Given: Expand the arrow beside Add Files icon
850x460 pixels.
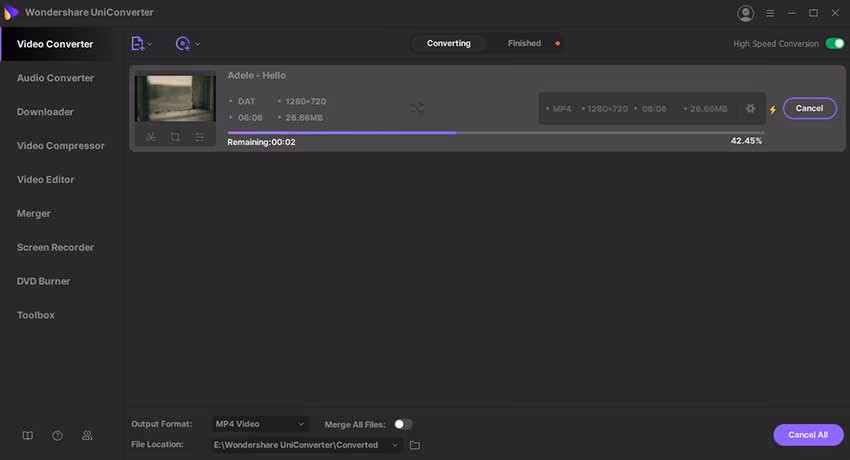Looking at the screenshot, I should tap(151, 45).
